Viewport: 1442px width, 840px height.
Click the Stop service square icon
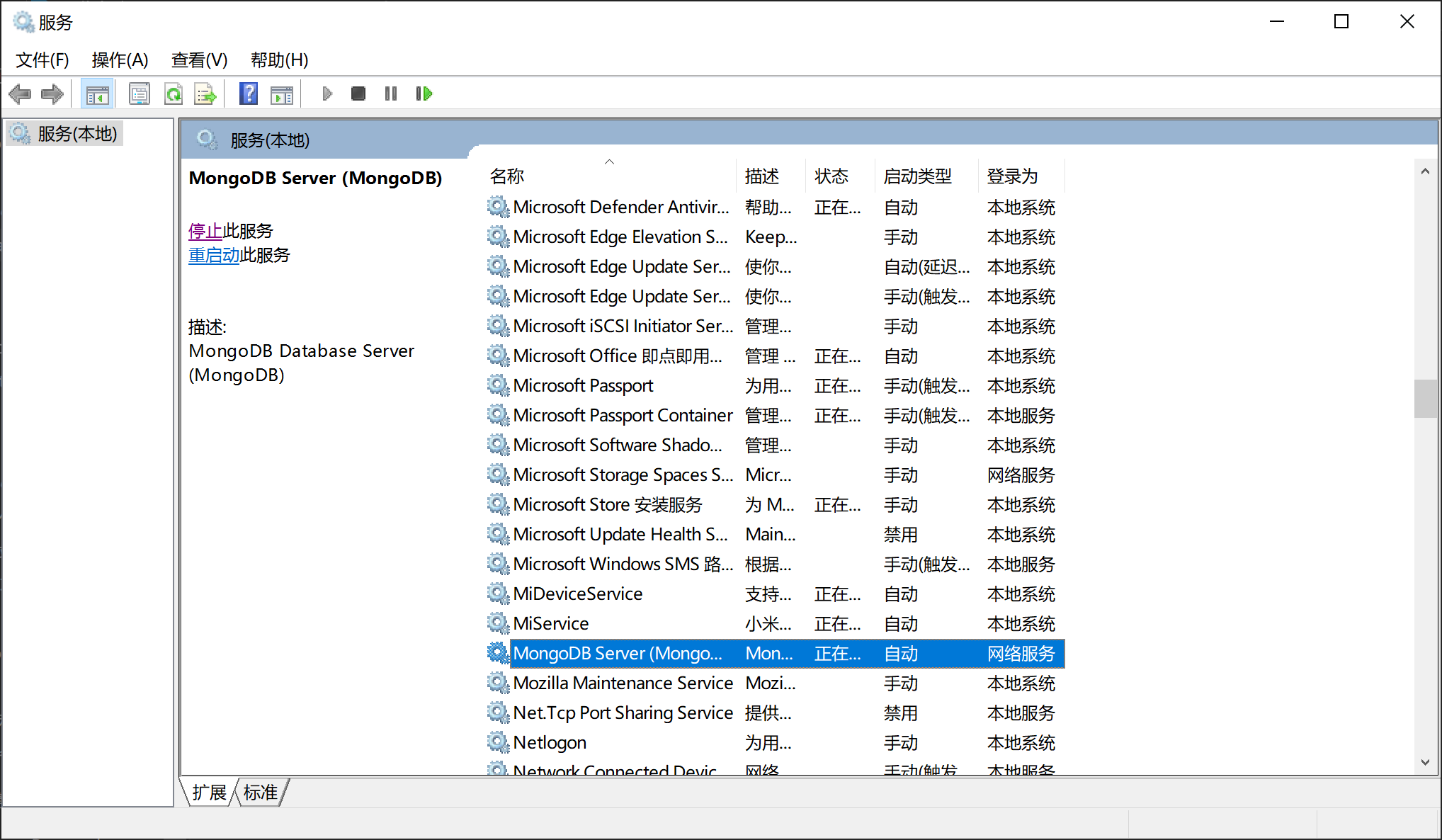[358, 93]
